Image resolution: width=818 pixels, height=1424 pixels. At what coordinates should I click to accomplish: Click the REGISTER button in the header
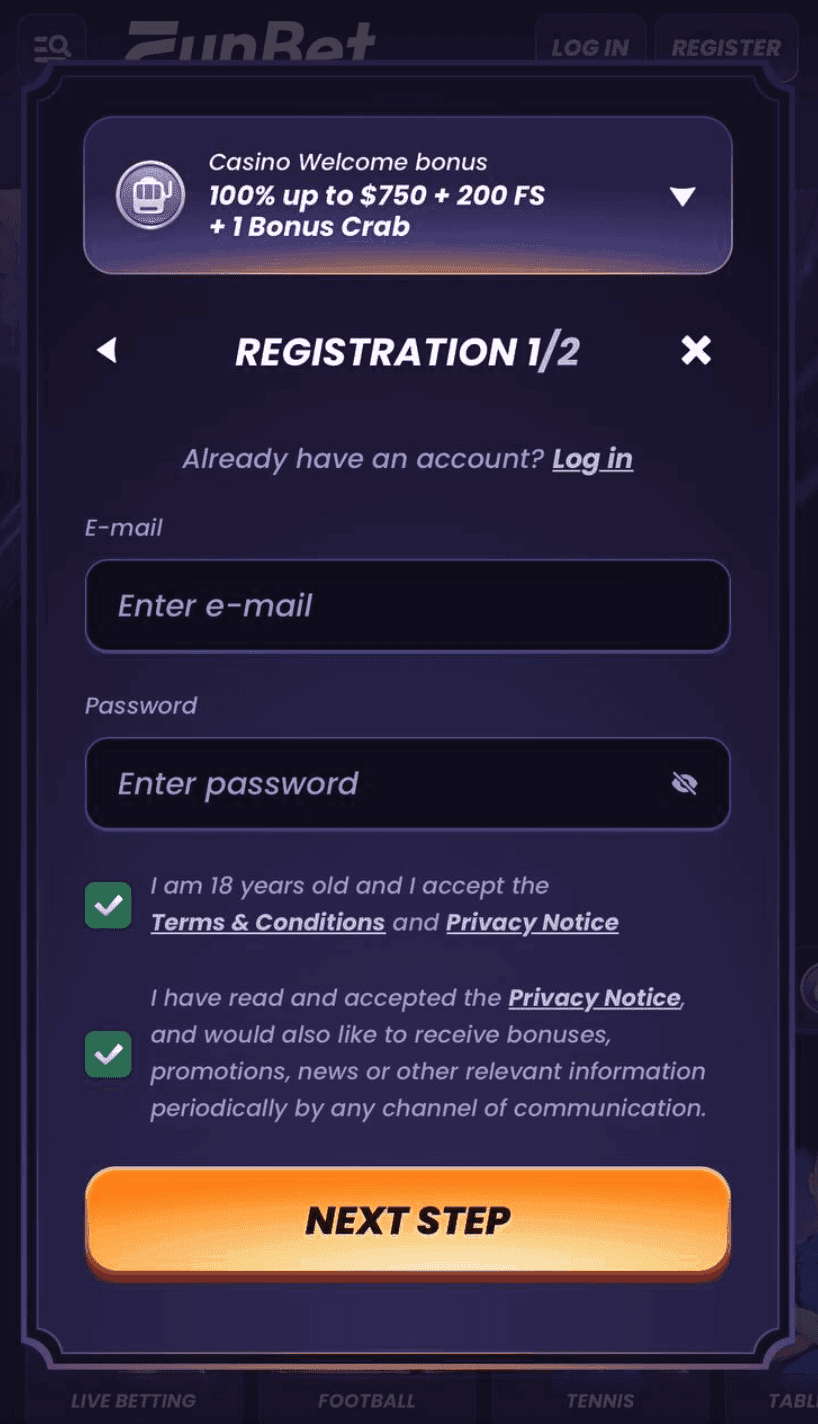(x=727, y=47)
